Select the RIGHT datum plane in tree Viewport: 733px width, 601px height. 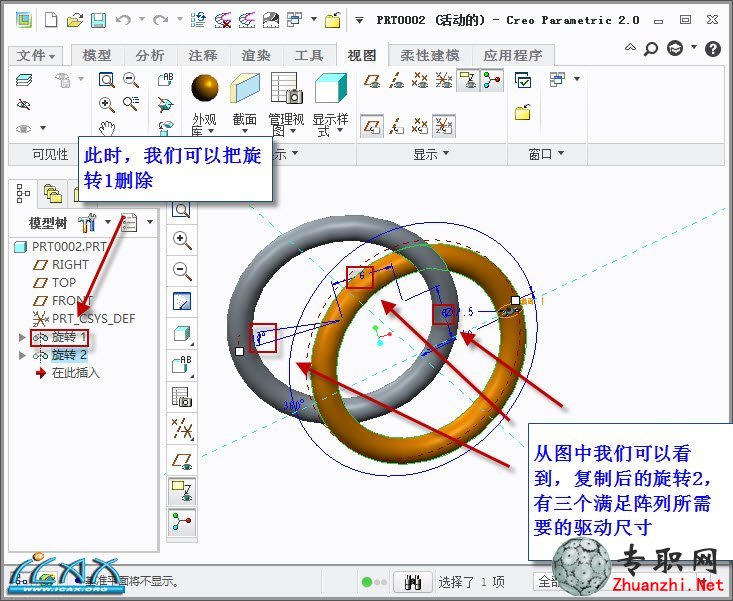[61, 265]
